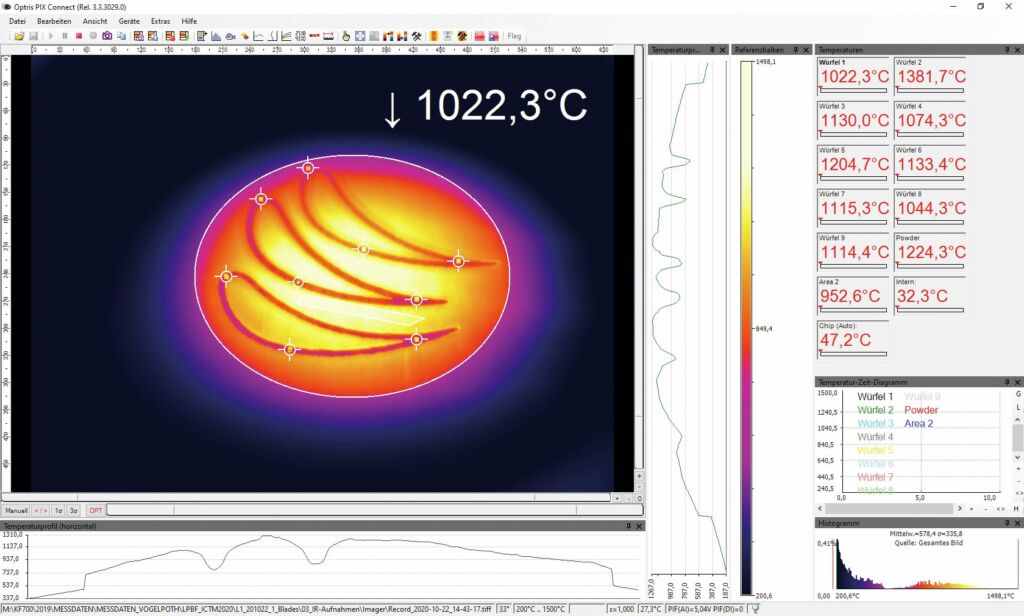The width and height of the screenshot is (1024, 616).
Task: Click the Manuell scaling button
Action: [x=16, y=510]
